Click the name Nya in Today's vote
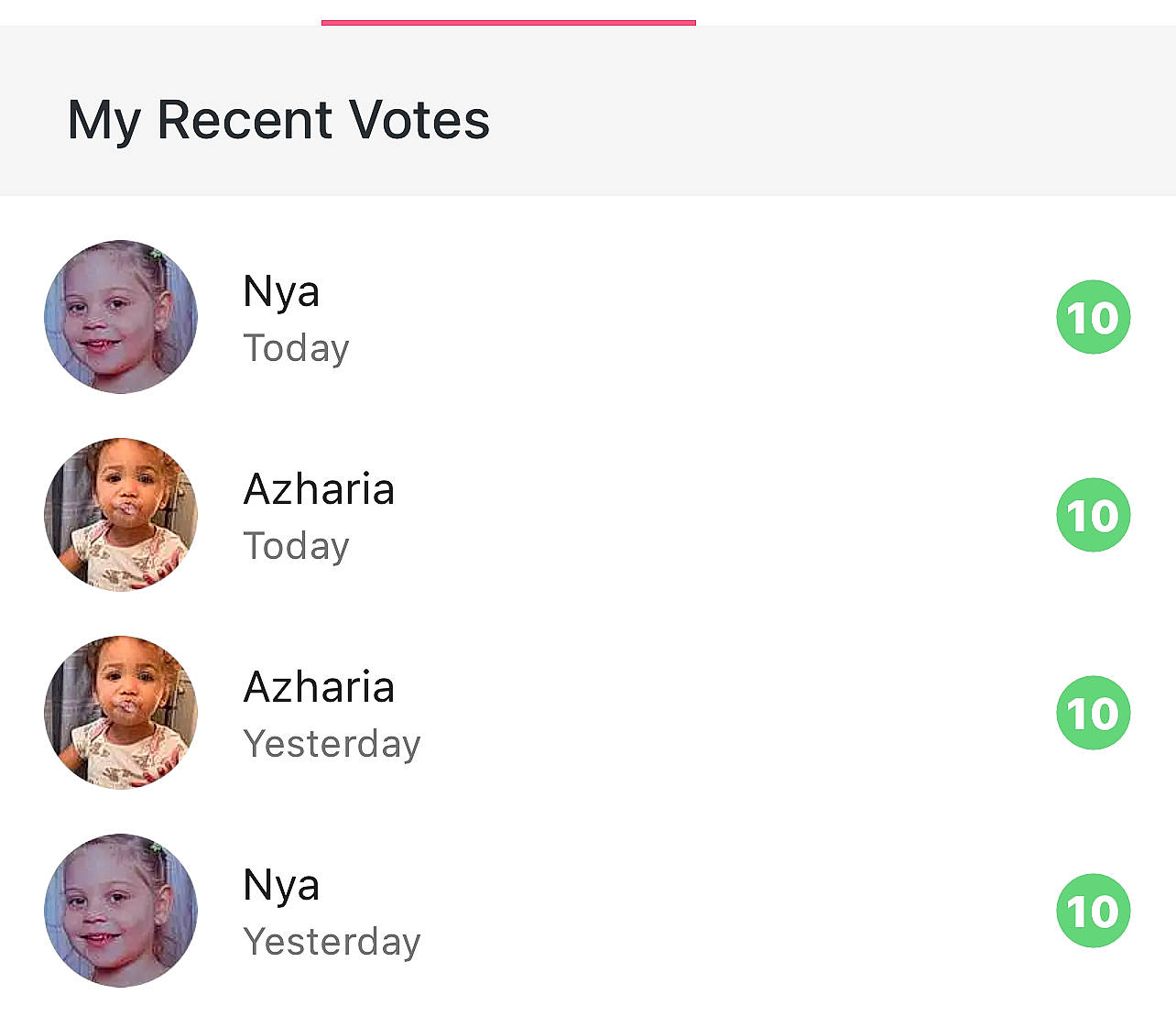This screenshot has height=1016, width=1176. (281, 292)
